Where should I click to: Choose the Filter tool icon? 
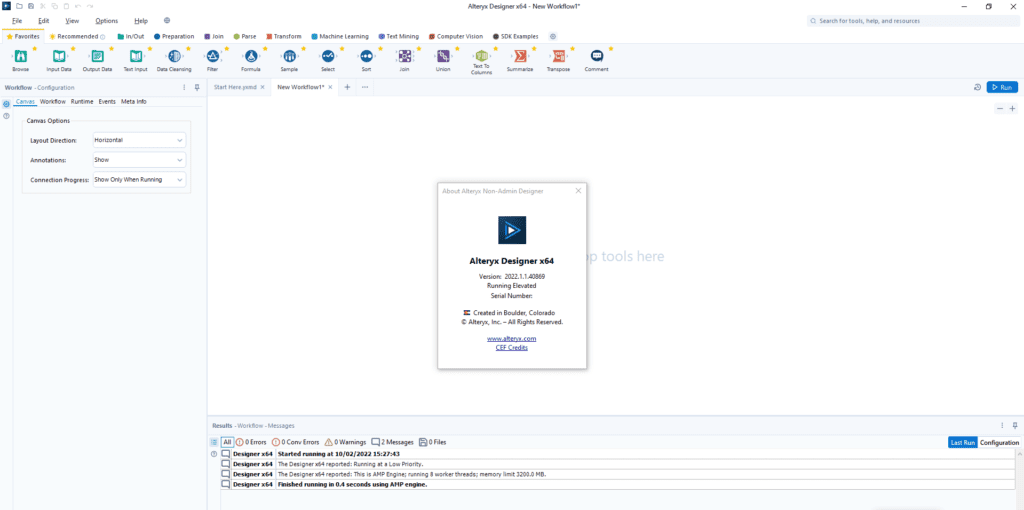(x=212, y=57)
